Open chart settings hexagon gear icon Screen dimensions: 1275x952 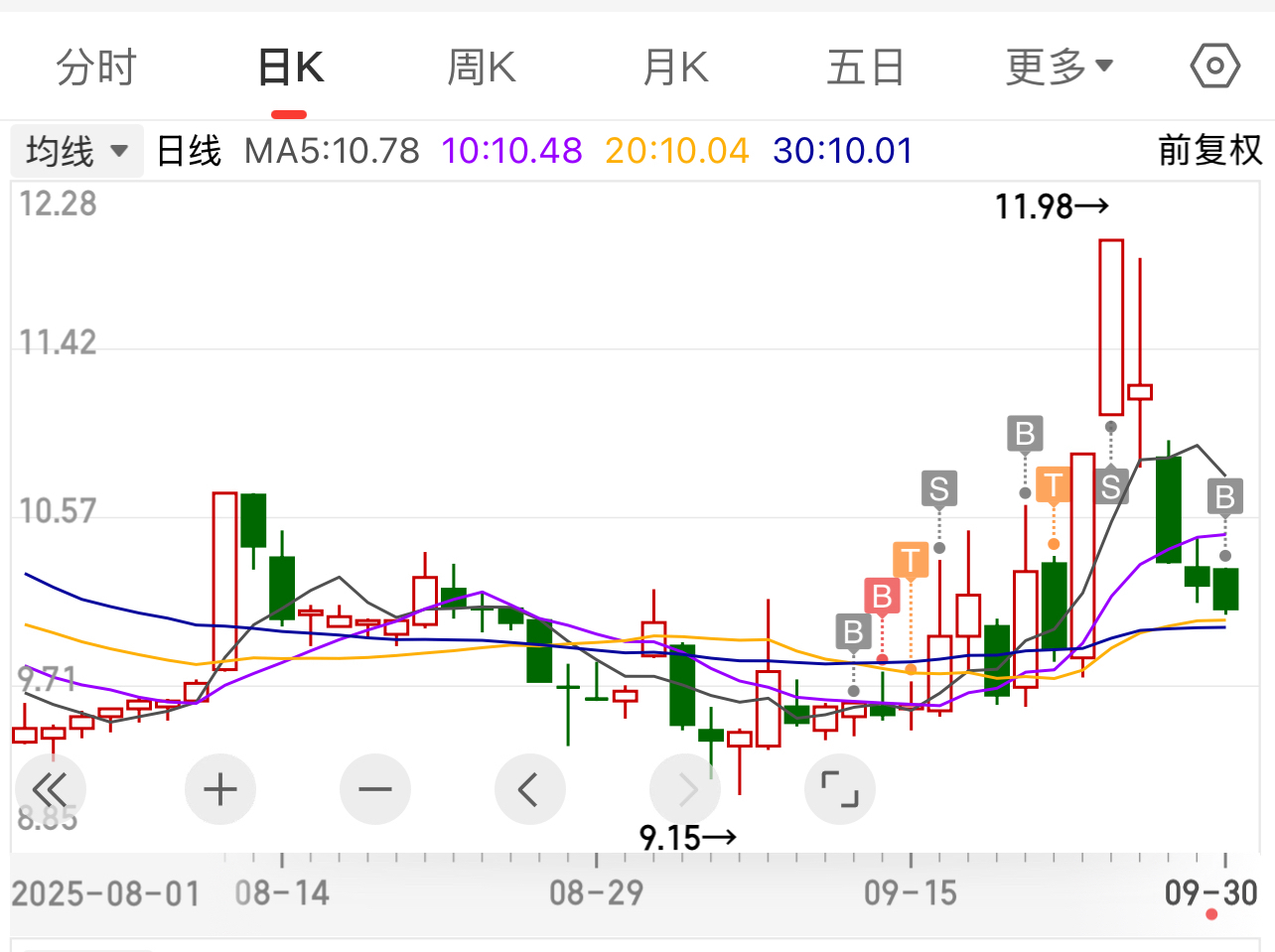click(x=1214, y=67)
